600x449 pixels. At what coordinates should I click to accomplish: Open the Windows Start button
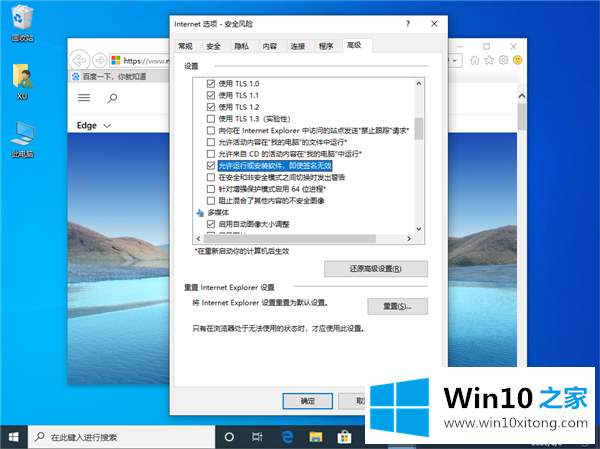(14, 437)
